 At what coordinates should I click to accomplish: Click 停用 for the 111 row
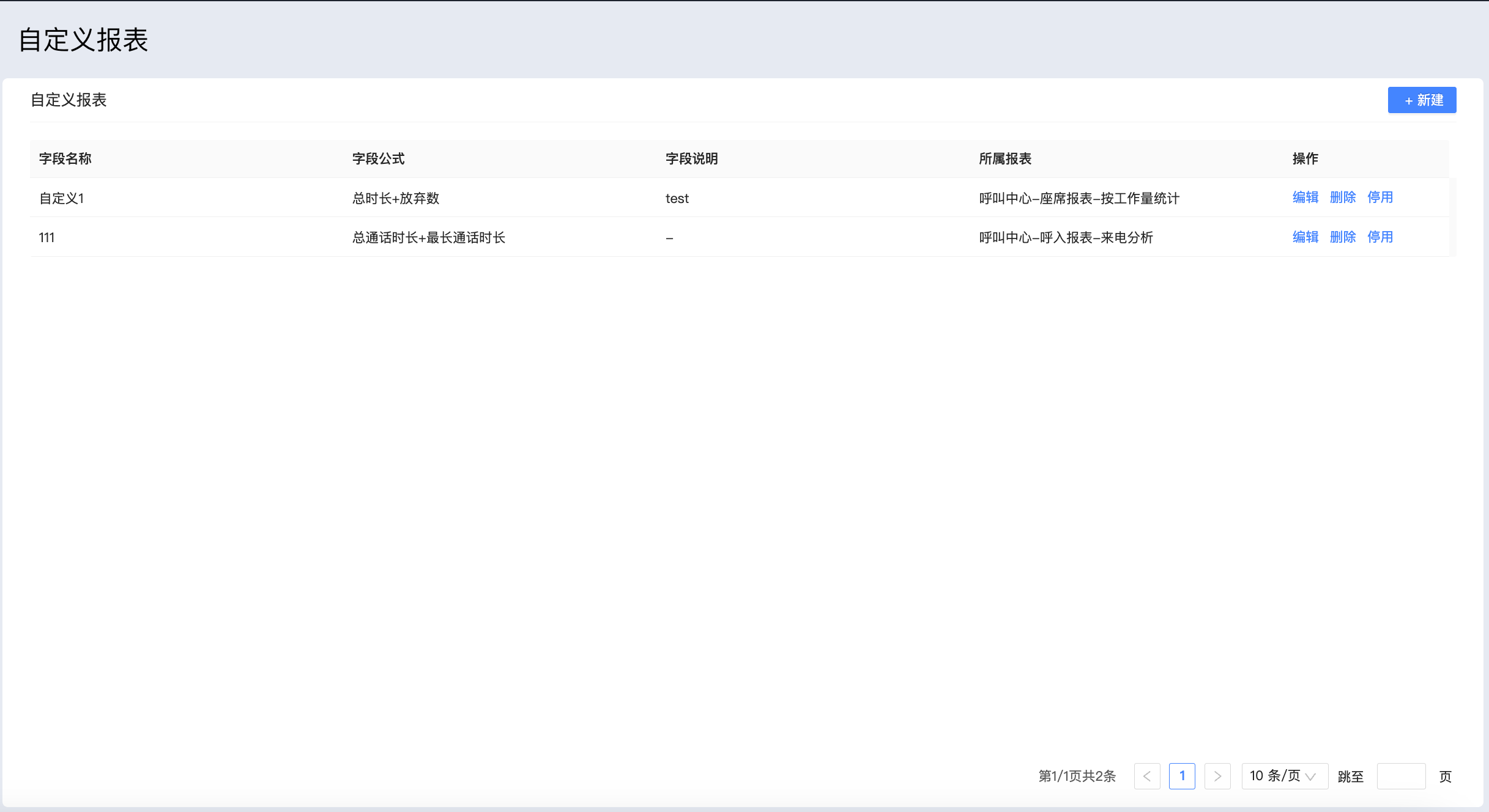[1379, 237]
